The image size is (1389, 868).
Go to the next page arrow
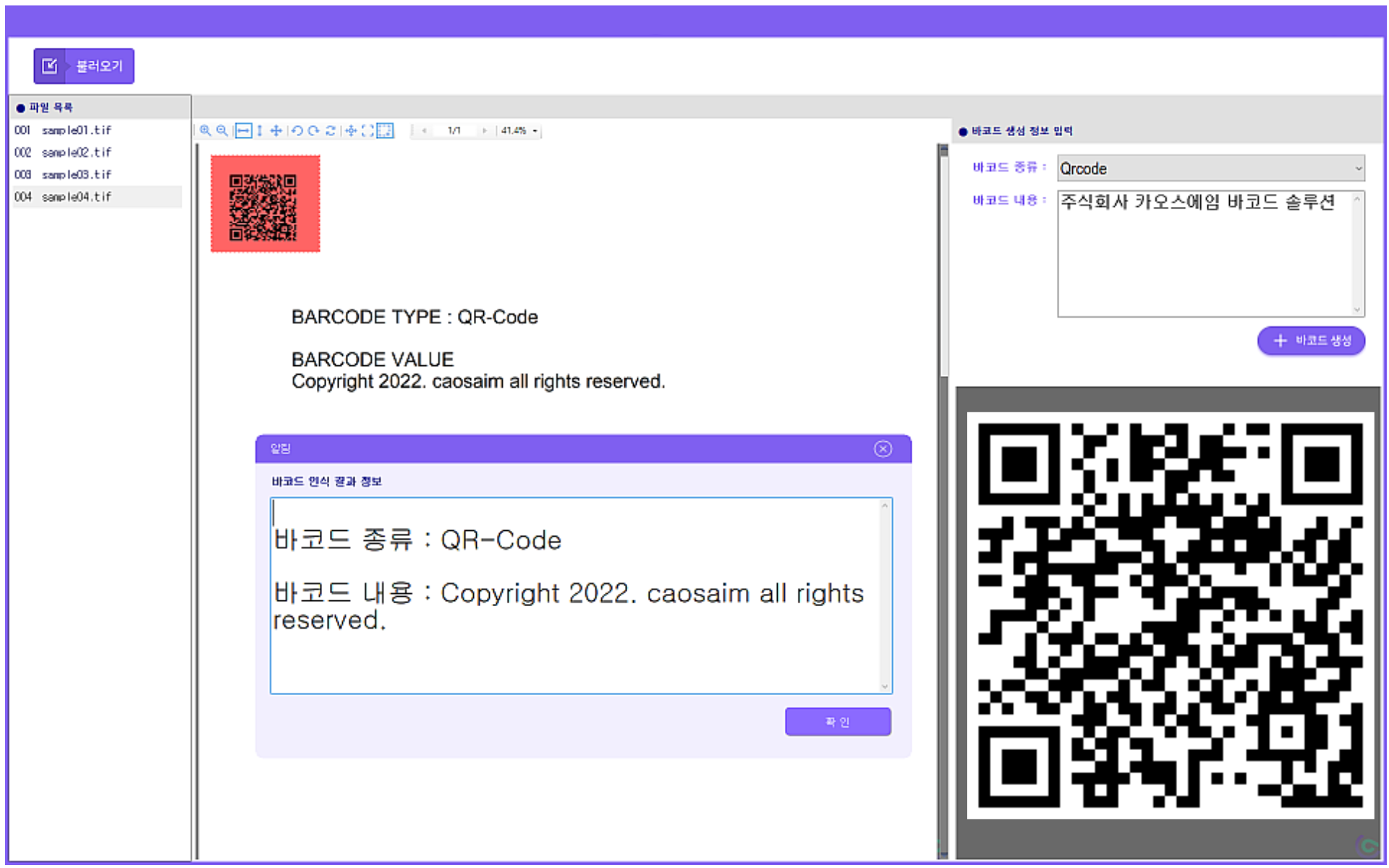pos(484,131)
